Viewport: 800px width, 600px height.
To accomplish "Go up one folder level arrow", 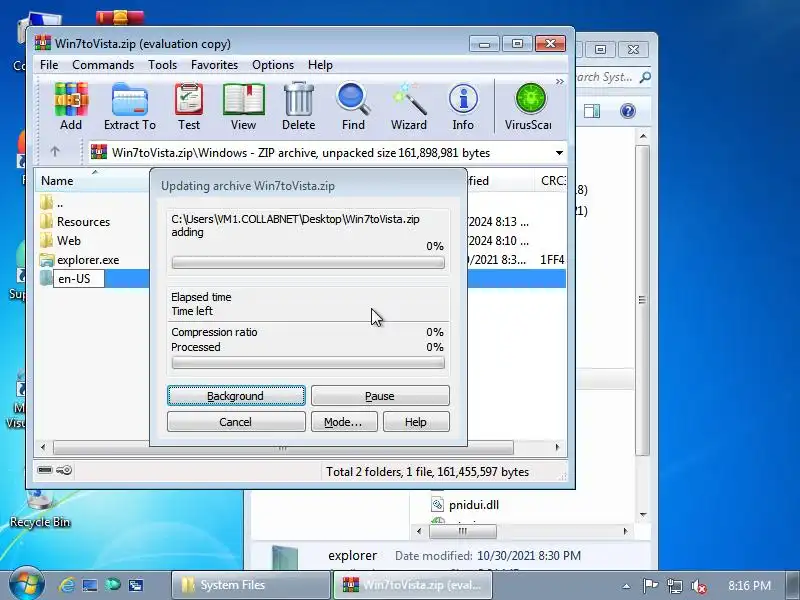I will [x=55, y=152].
